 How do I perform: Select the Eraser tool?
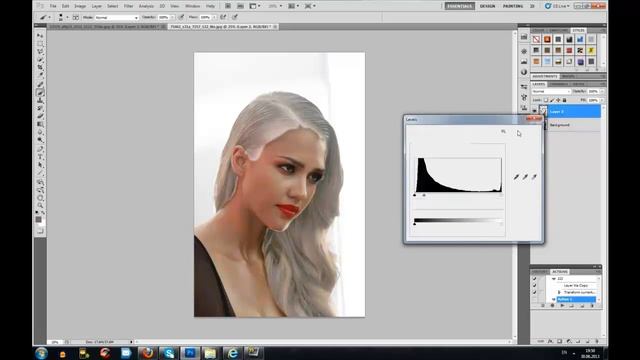[x=40, y=116]
